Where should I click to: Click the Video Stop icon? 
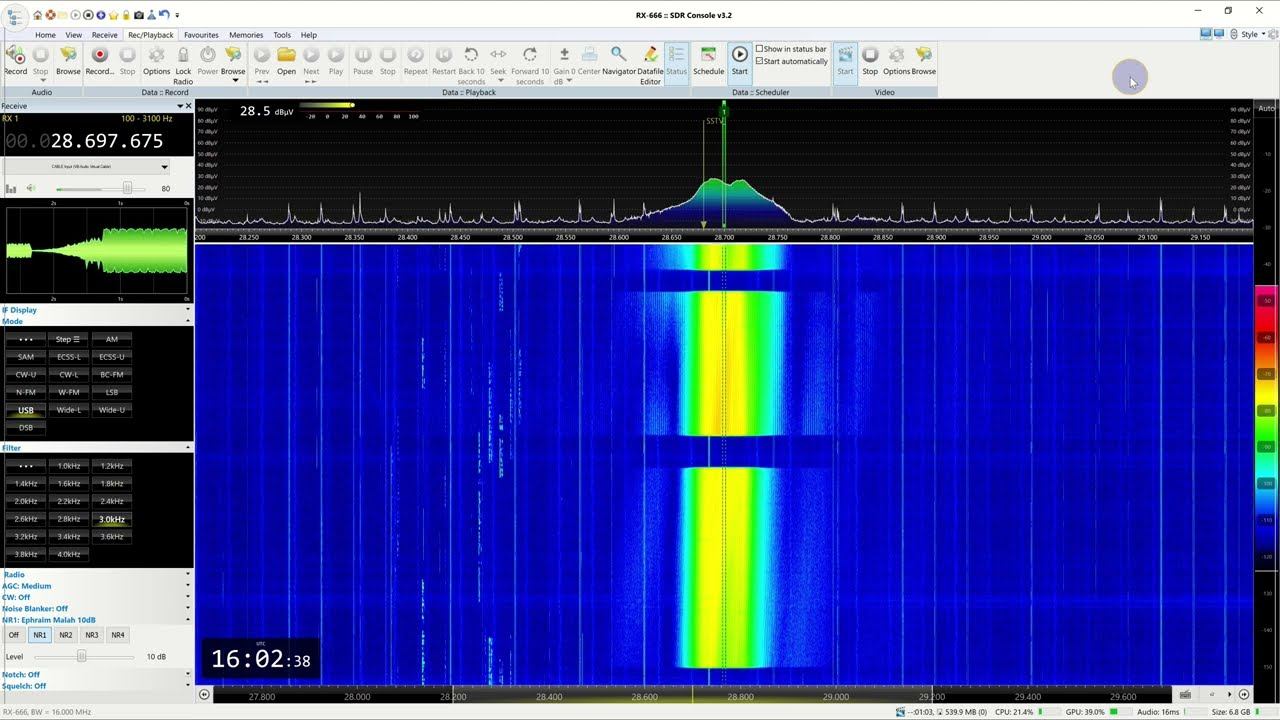pos(870,56)
